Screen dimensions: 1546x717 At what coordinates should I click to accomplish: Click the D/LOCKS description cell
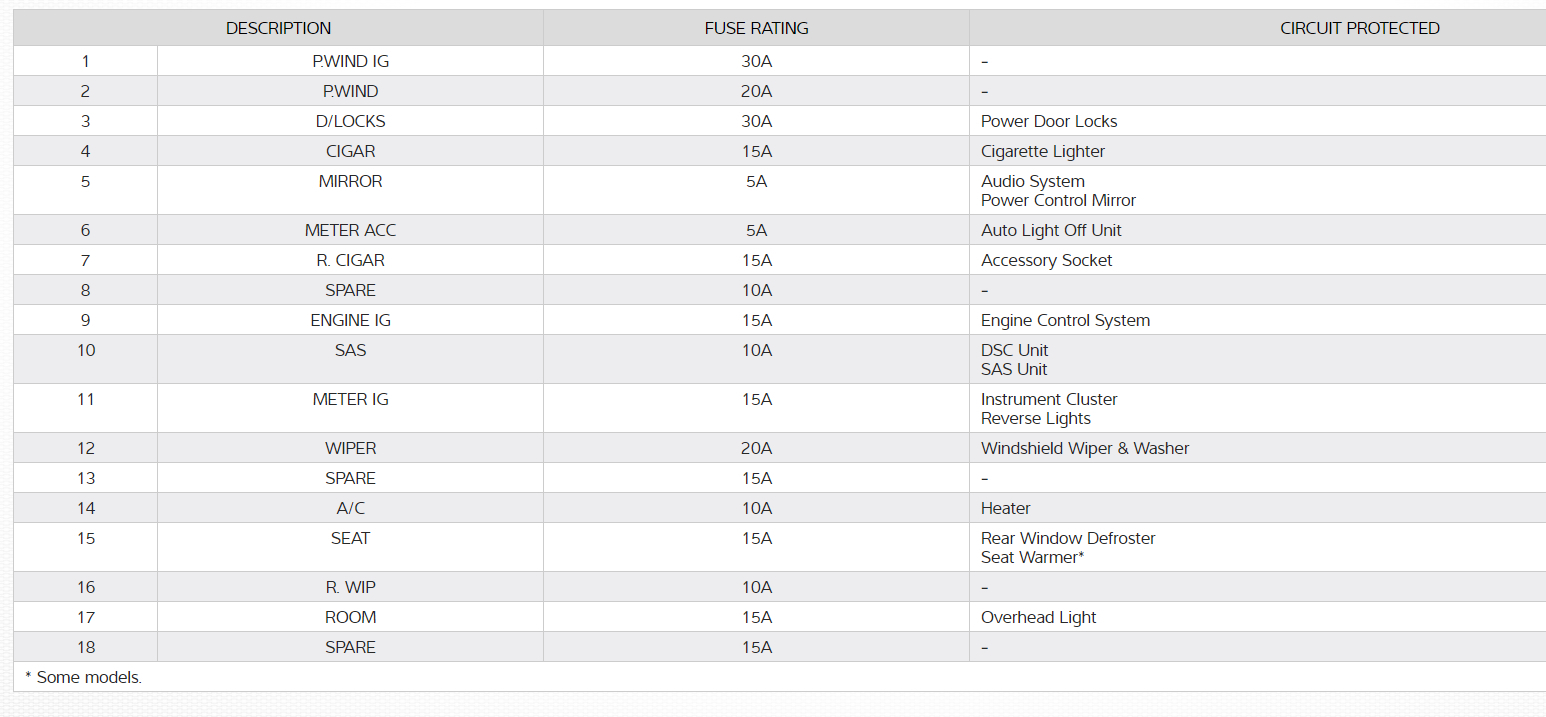[350, 121]
